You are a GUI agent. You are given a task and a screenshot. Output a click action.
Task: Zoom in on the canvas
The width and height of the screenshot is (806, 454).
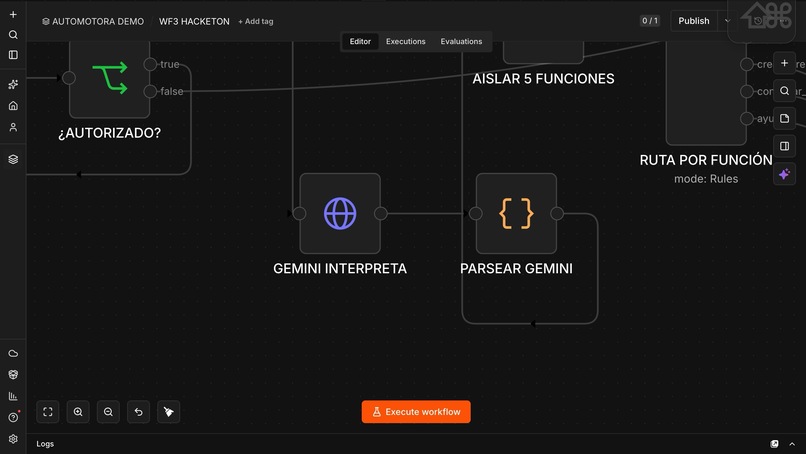pos(78,412)
